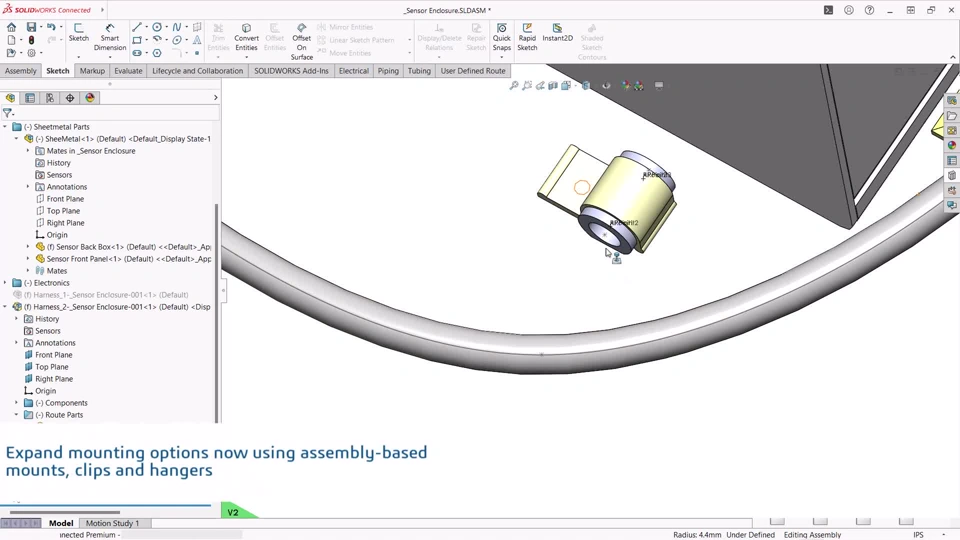
Task: Open the Help question mark icon
Action: coord(869,10)
